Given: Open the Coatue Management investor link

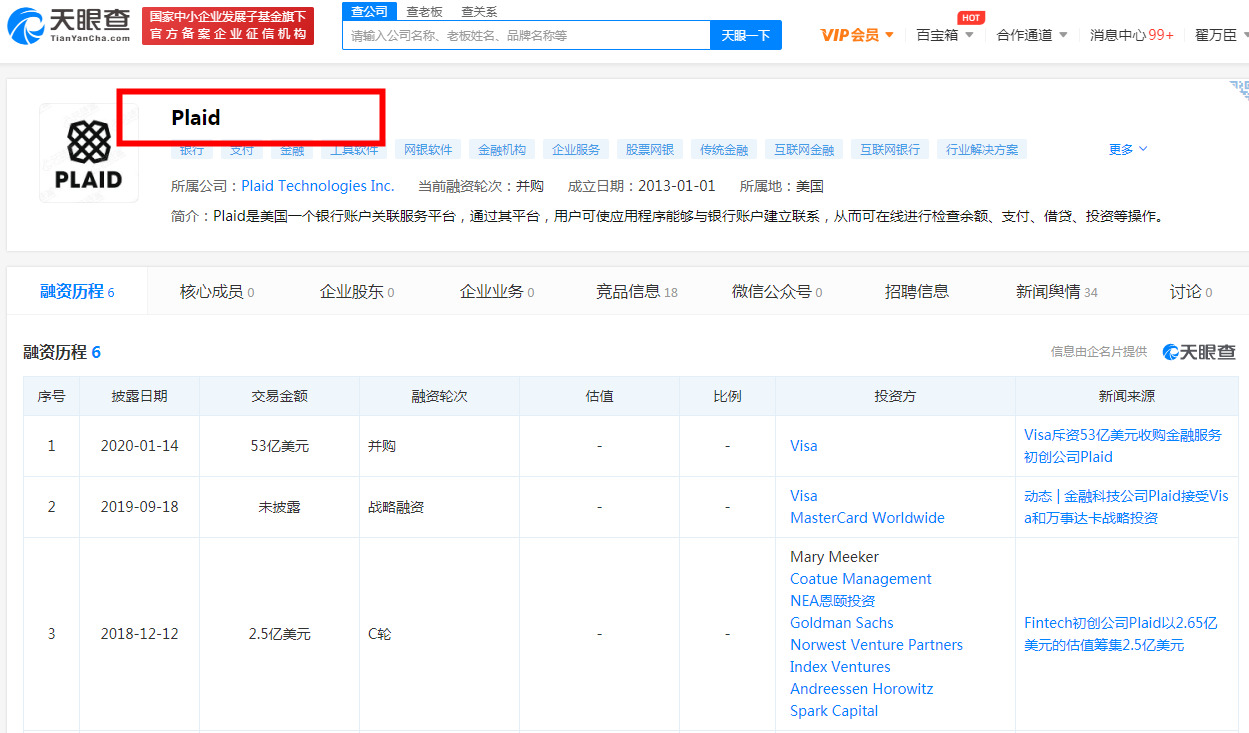Looking at the screenshot, I should [861, 579].
